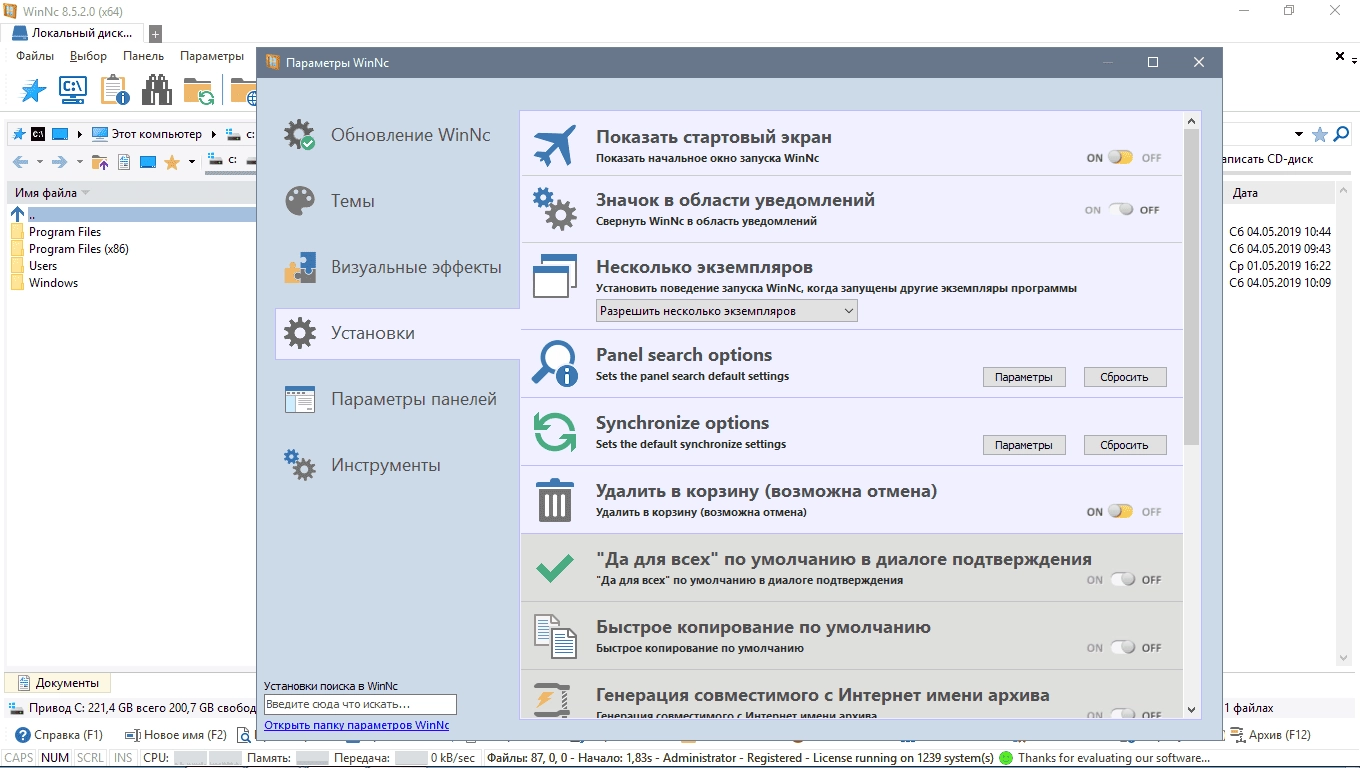The width and height of the screenshot is (1360, 768).
Task: Click the document view icon in panel toolbar
Action: coord(124,162)
